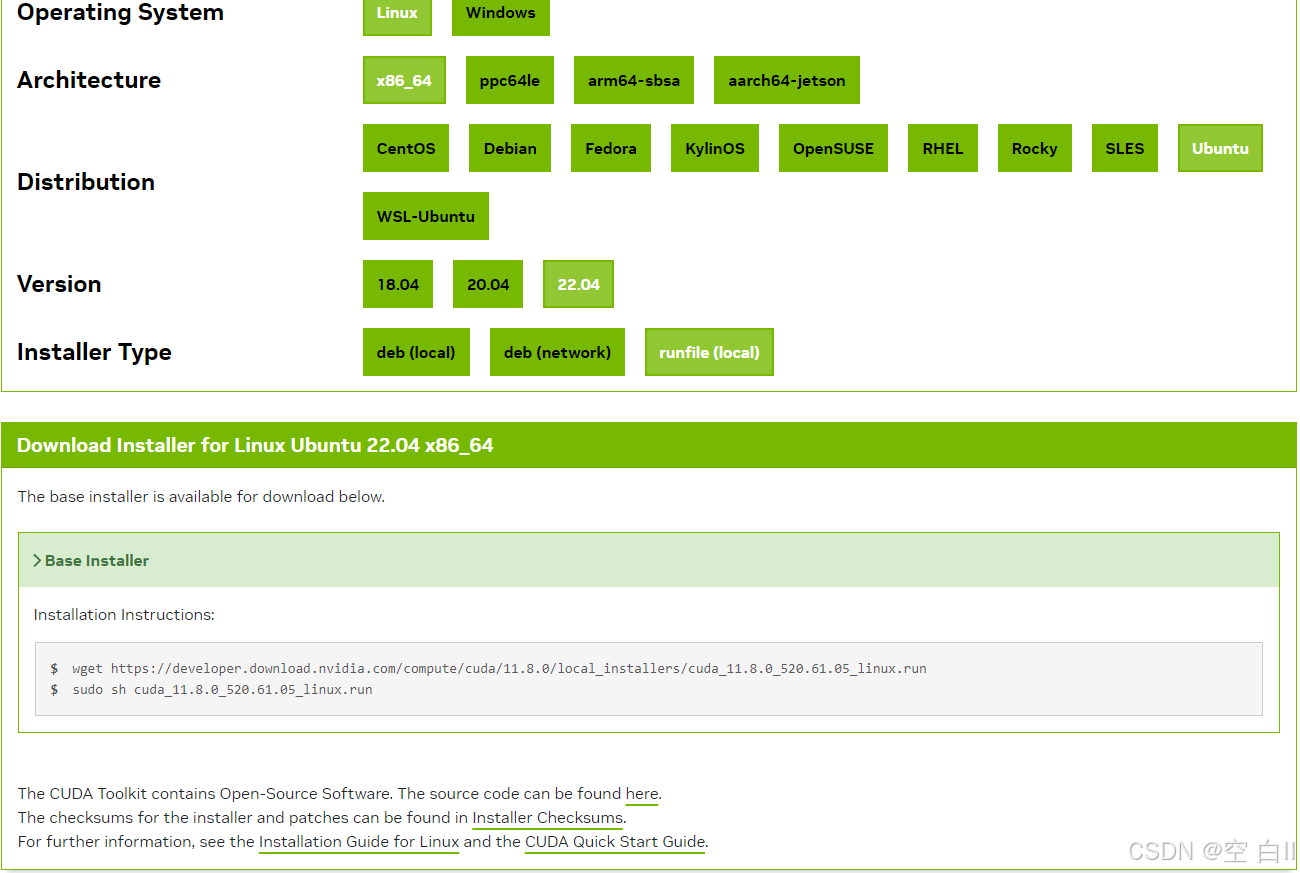The image size is (1300, 873).
Task: Pick version 20.04
Action: 488,284
